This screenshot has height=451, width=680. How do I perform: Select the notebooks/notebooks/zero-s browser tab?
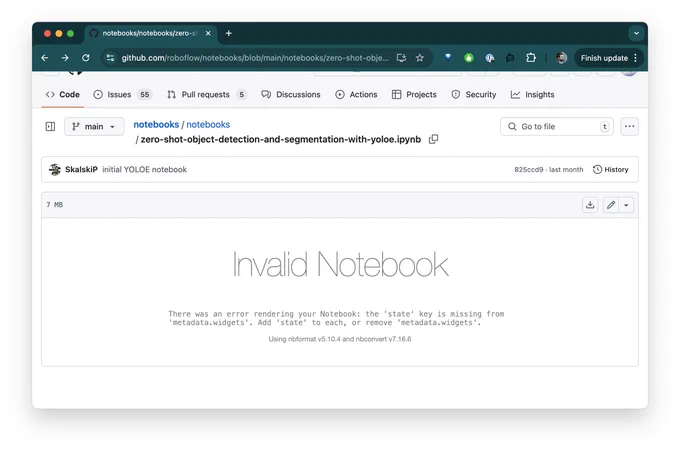[x=150, y=33]
